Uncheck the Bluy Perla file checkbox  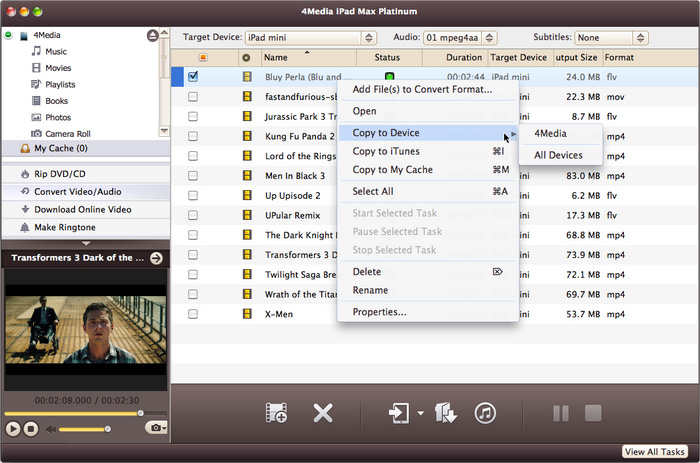click(x=193, y=76)
